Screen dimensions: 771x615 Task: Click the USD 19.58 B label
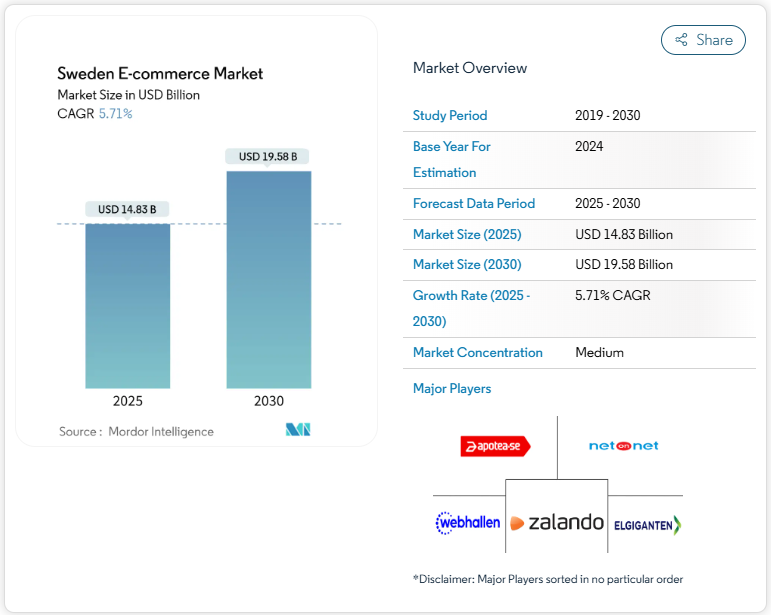[x=268, y=156]
